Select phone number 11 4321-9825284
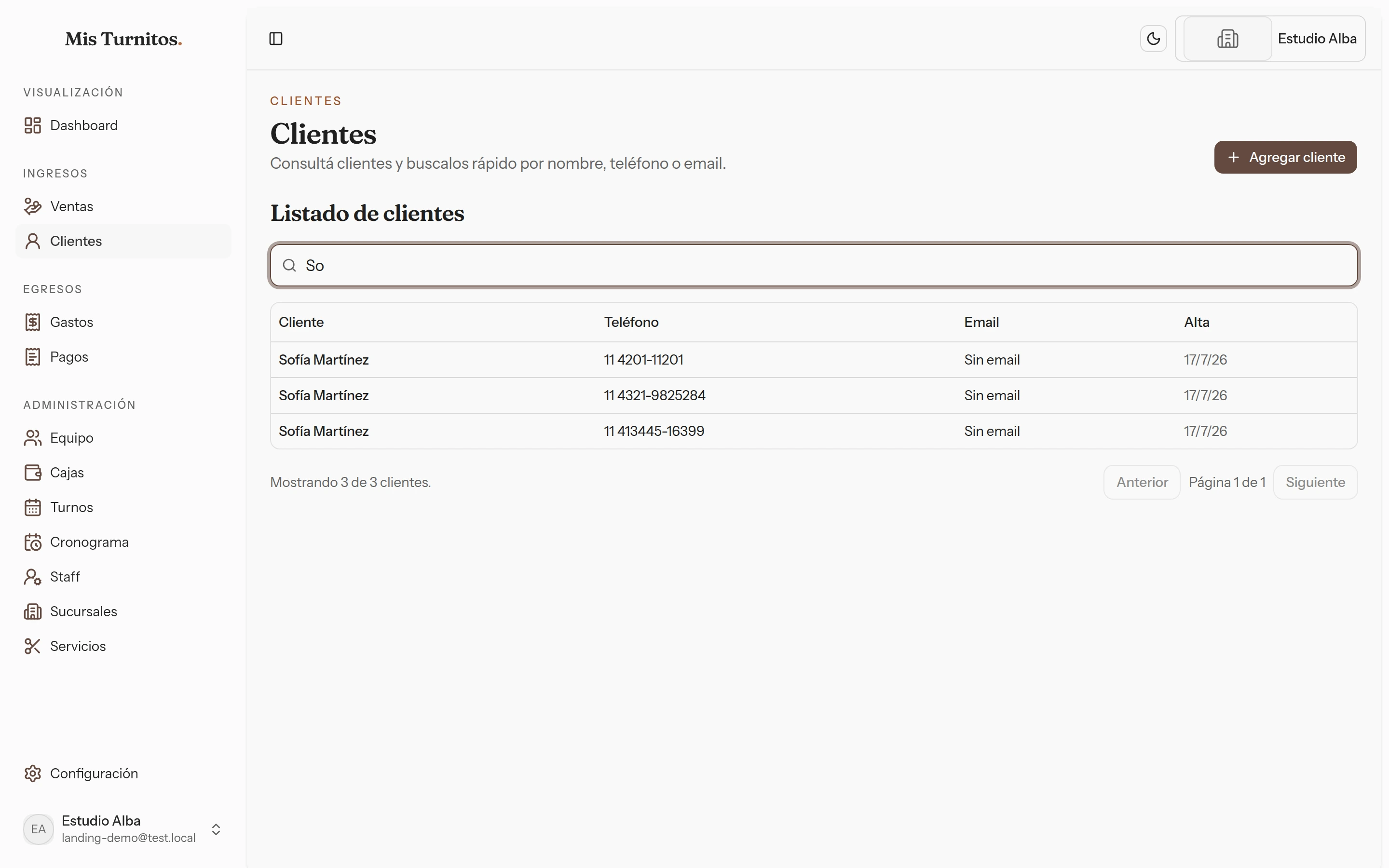Viewport: 1389px width, 868px height. [x=654, y=395]
